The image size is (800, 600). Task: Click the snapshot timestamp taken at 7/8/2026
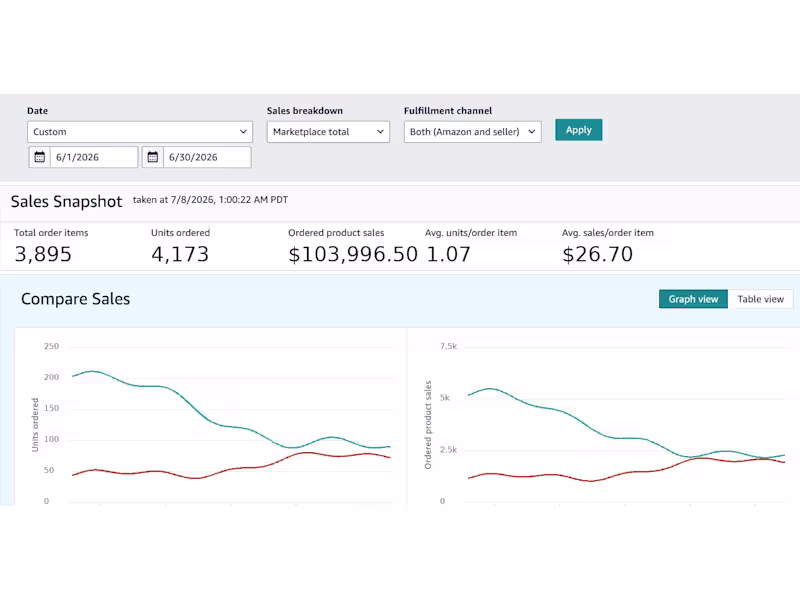[x=210, y=199]
